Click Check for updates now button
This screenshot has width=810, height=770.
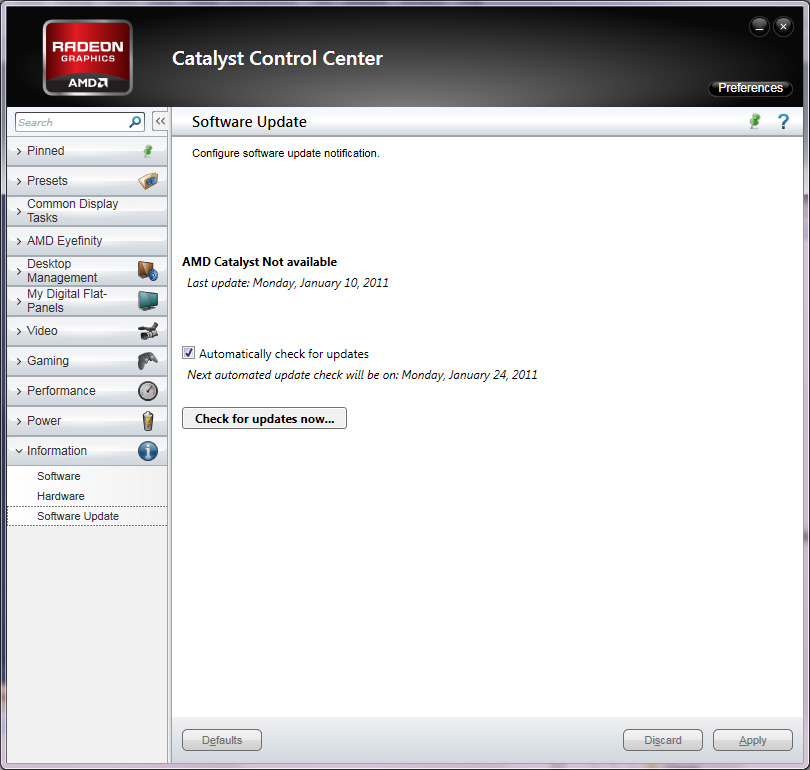264,418
